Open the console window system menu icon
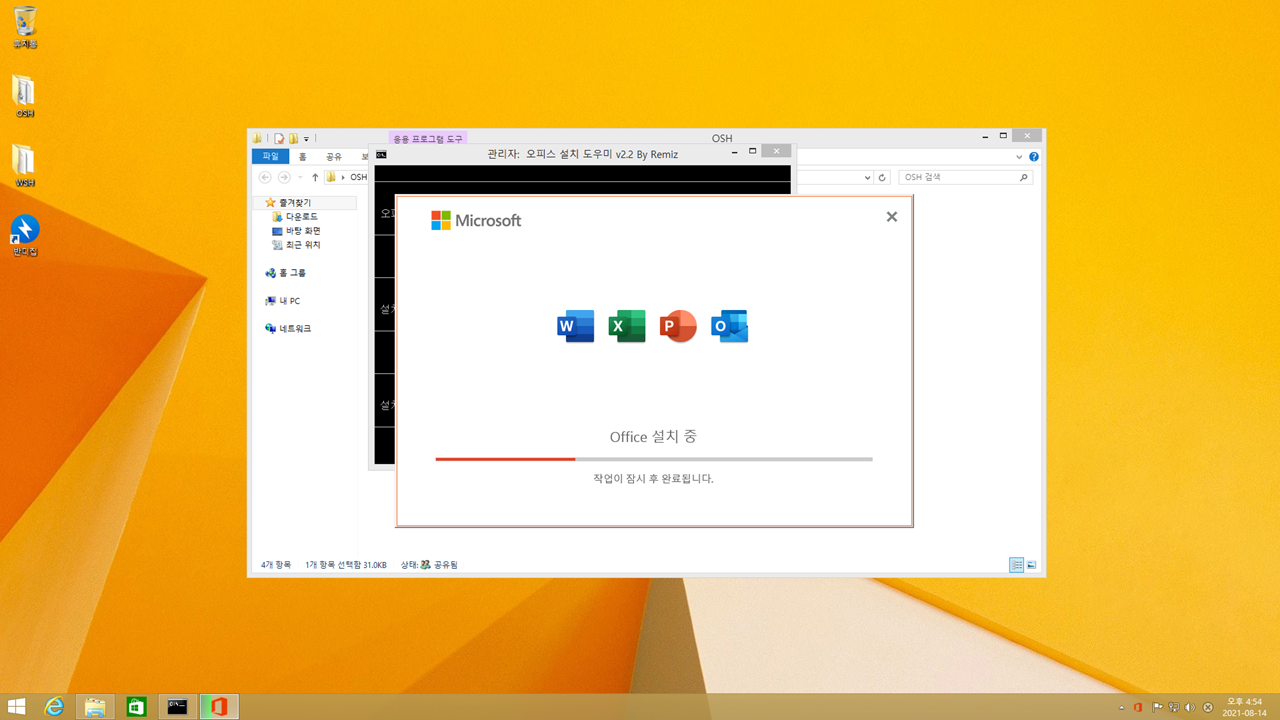 (x=381, y=153)
